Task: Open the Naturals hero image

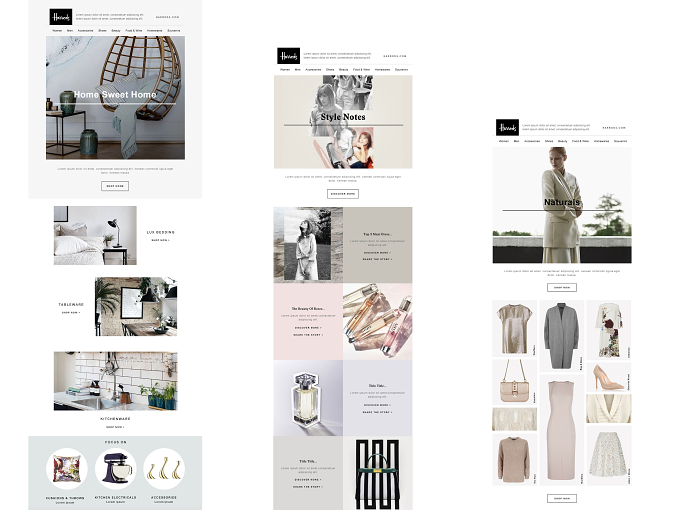Action: point(562,205)
